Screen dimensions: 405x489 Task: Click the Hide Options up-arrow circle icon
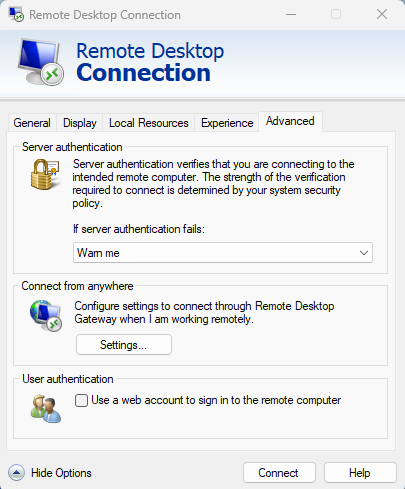click(16, 472)
